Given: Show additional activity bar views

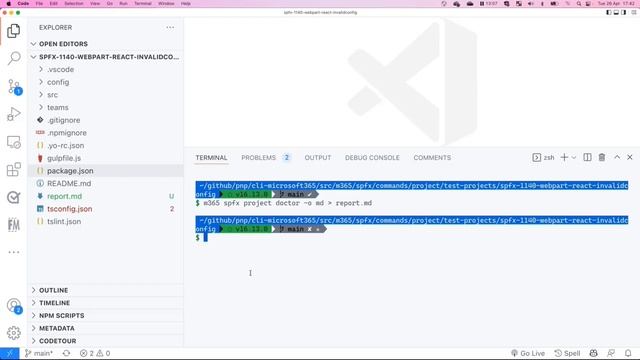Looking at the screenshot, I should coord(13,252).
